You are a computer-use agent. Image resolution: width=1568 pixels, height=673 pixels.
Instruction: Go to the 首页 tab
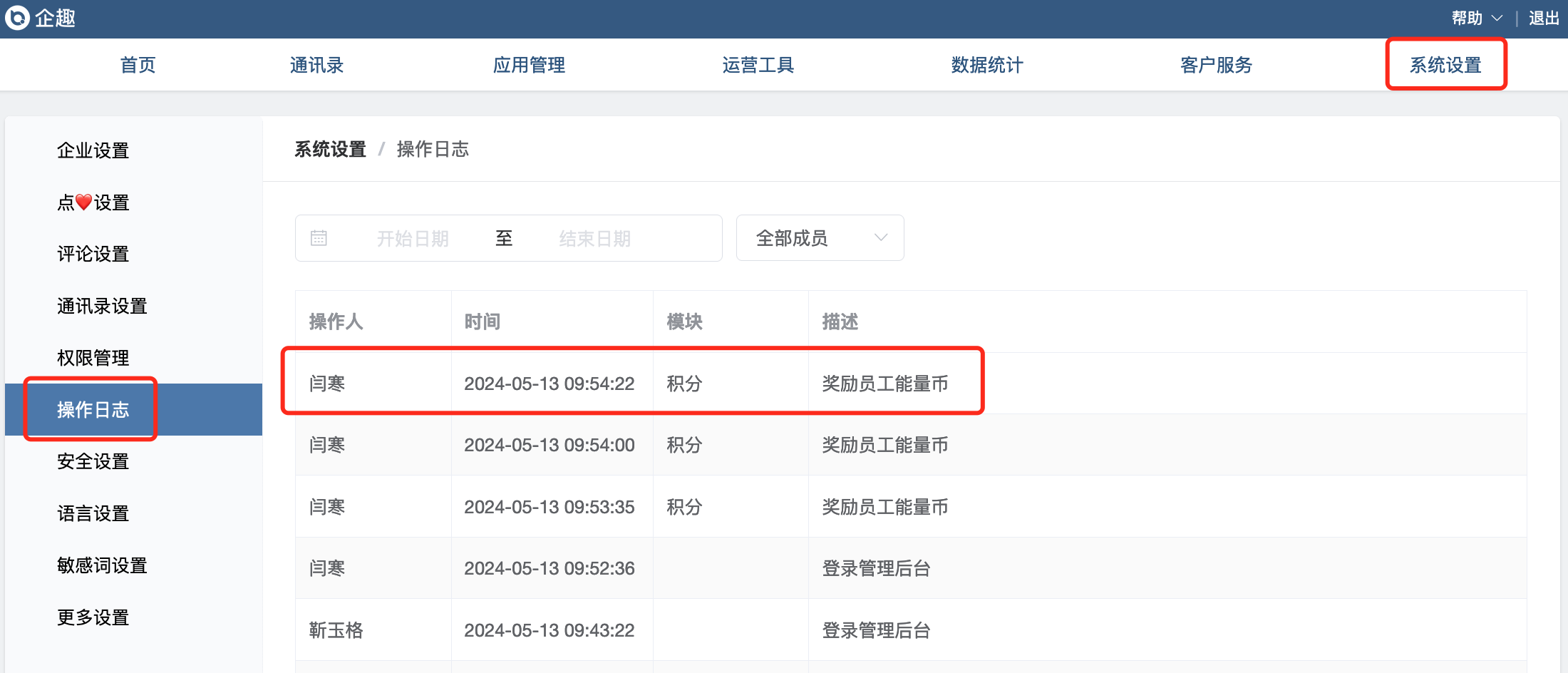tap(138, 65)
